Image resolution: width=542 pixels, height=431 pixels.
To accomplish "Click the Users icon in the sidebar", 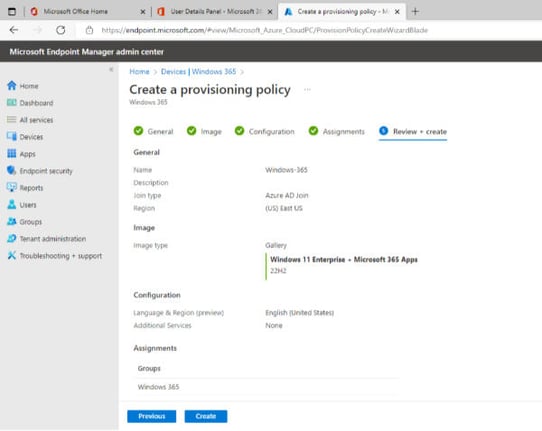I will point(11,204).
